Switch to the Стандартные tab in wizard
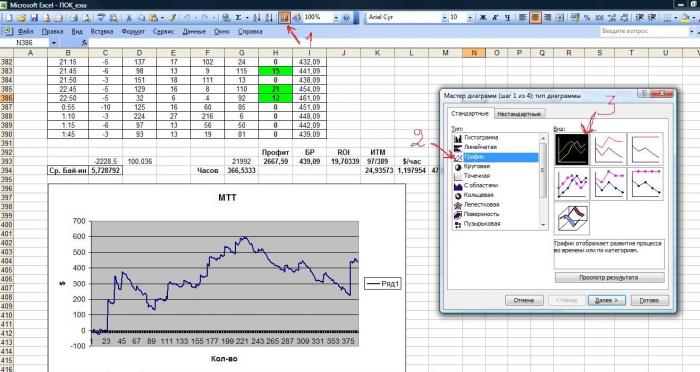This screenshot has width=700, height=372. [x=470, y=113]
